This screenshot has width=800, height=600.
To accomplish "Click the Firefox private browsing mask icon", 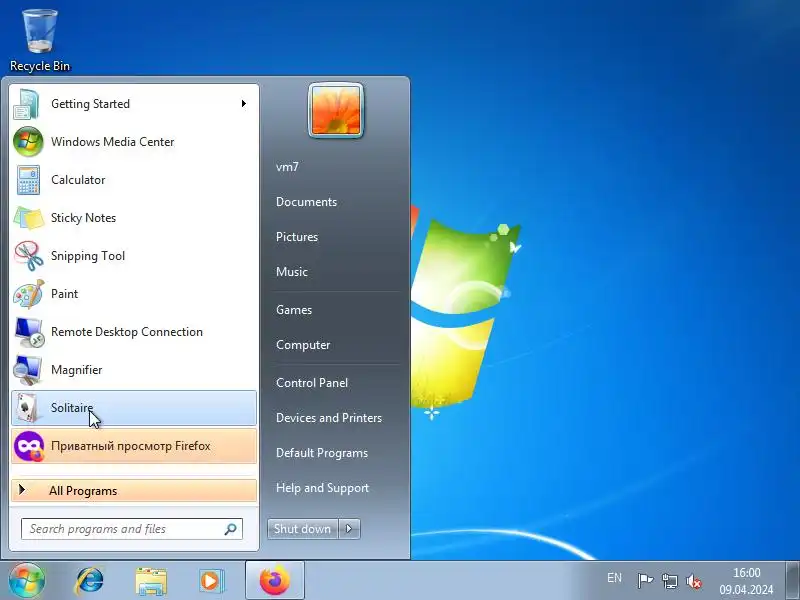I will pyautogui.click(x=29, y=446).
